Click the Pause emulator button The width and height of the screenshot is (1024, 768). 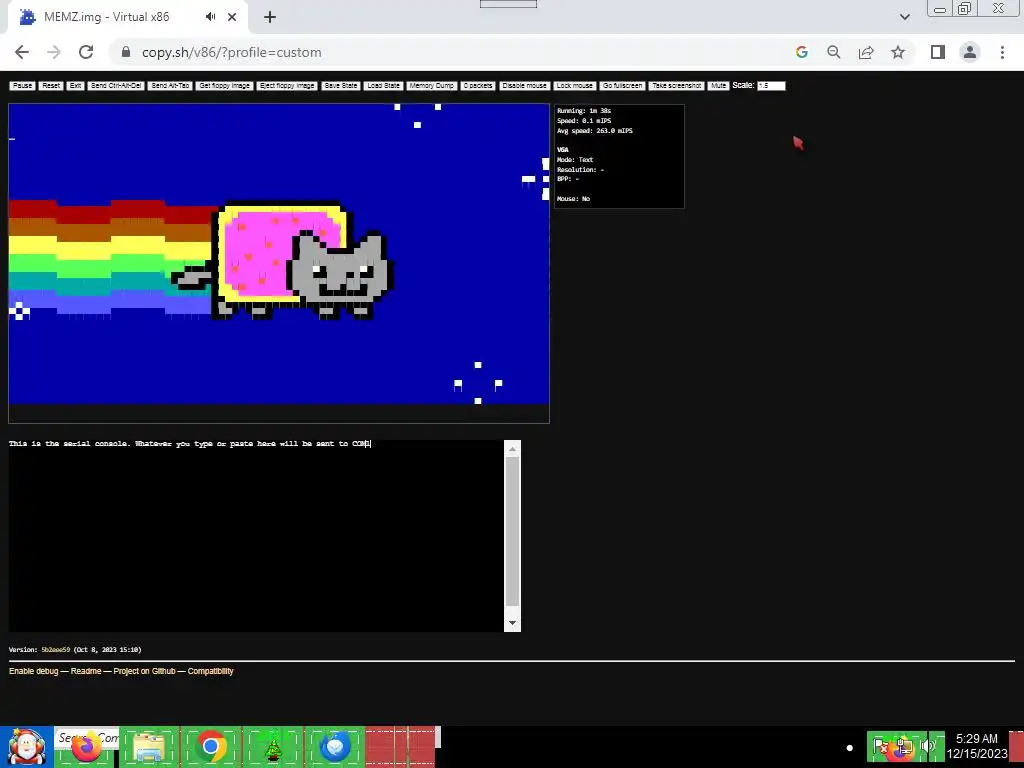click(22, 86)
